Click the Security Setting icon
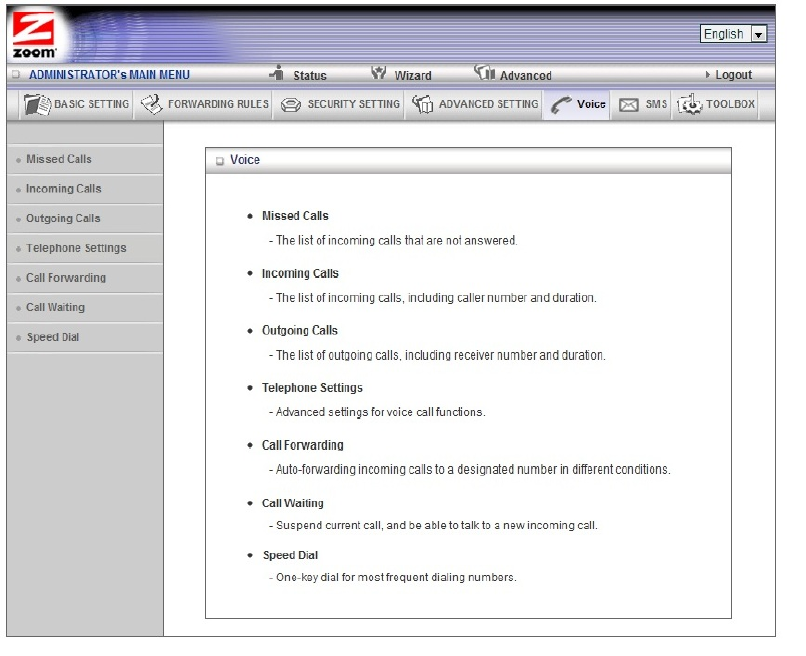Viewport: 806px width, 656px height. click(290, 105)
